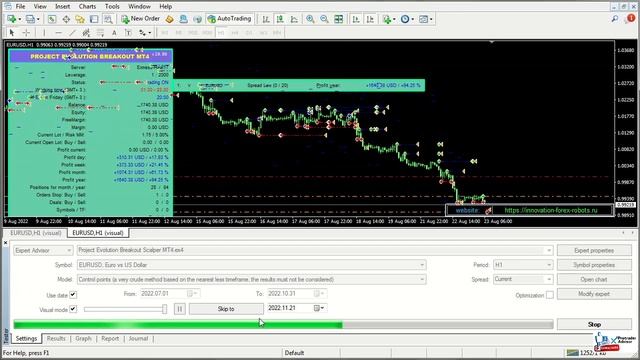
Task: Open the Charts menu
Action: click(x=87, y=7)
